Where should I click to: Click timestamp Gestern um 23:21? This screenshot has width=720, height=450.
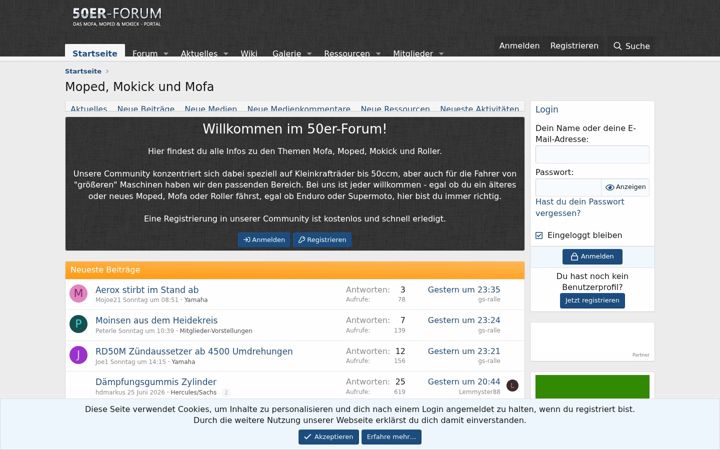point(464,351)
